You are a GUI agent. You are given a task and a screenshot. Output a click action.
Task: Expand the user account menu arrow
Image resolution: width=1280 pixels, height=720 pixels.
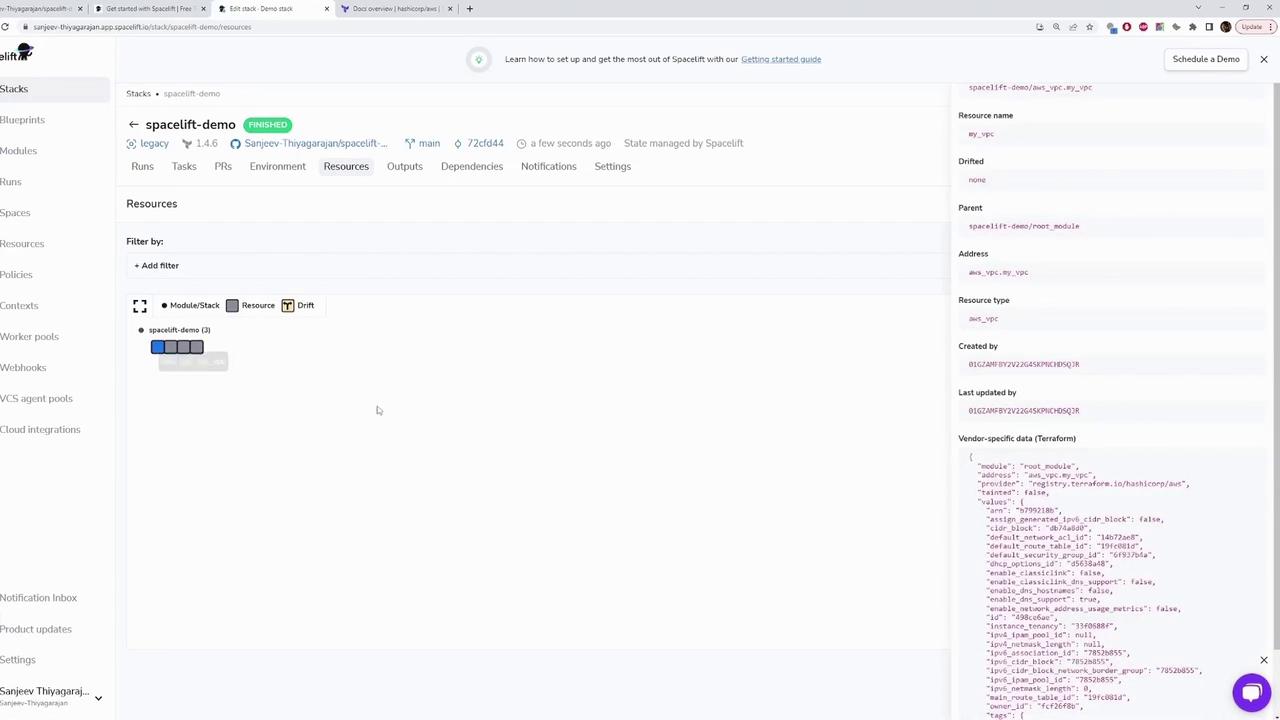click(98, 697)
